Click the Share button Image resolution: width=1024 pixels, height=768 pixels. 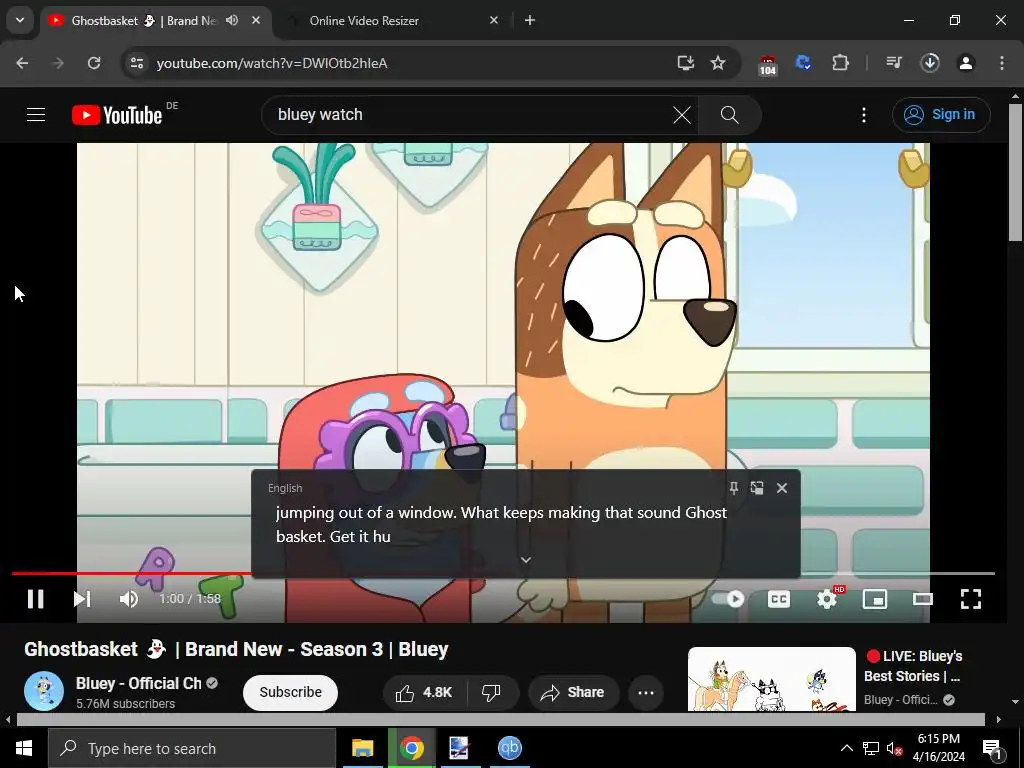coord(573,692)
